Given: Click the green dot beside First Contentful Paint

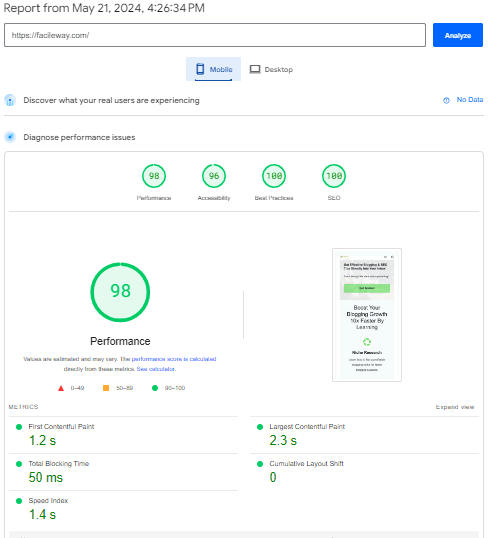Looking at the screenshot, I should click(19, 427).
